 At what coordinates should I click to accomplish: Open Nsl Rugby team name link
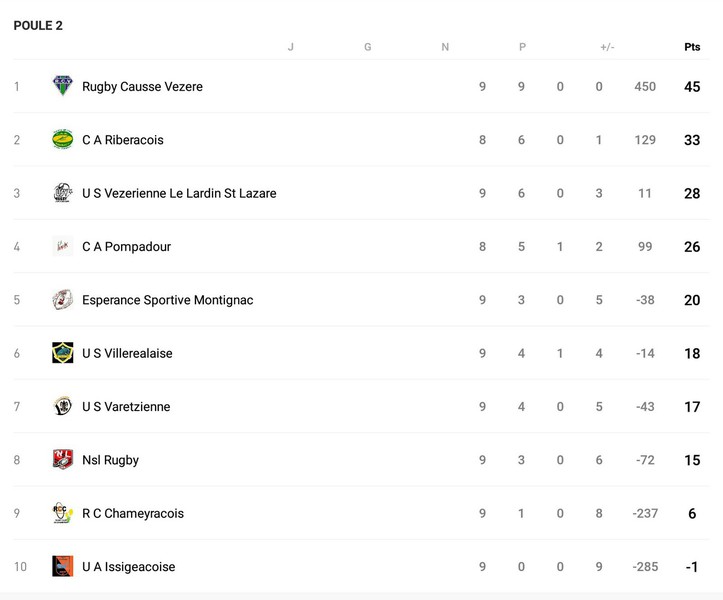pos(110,460)
